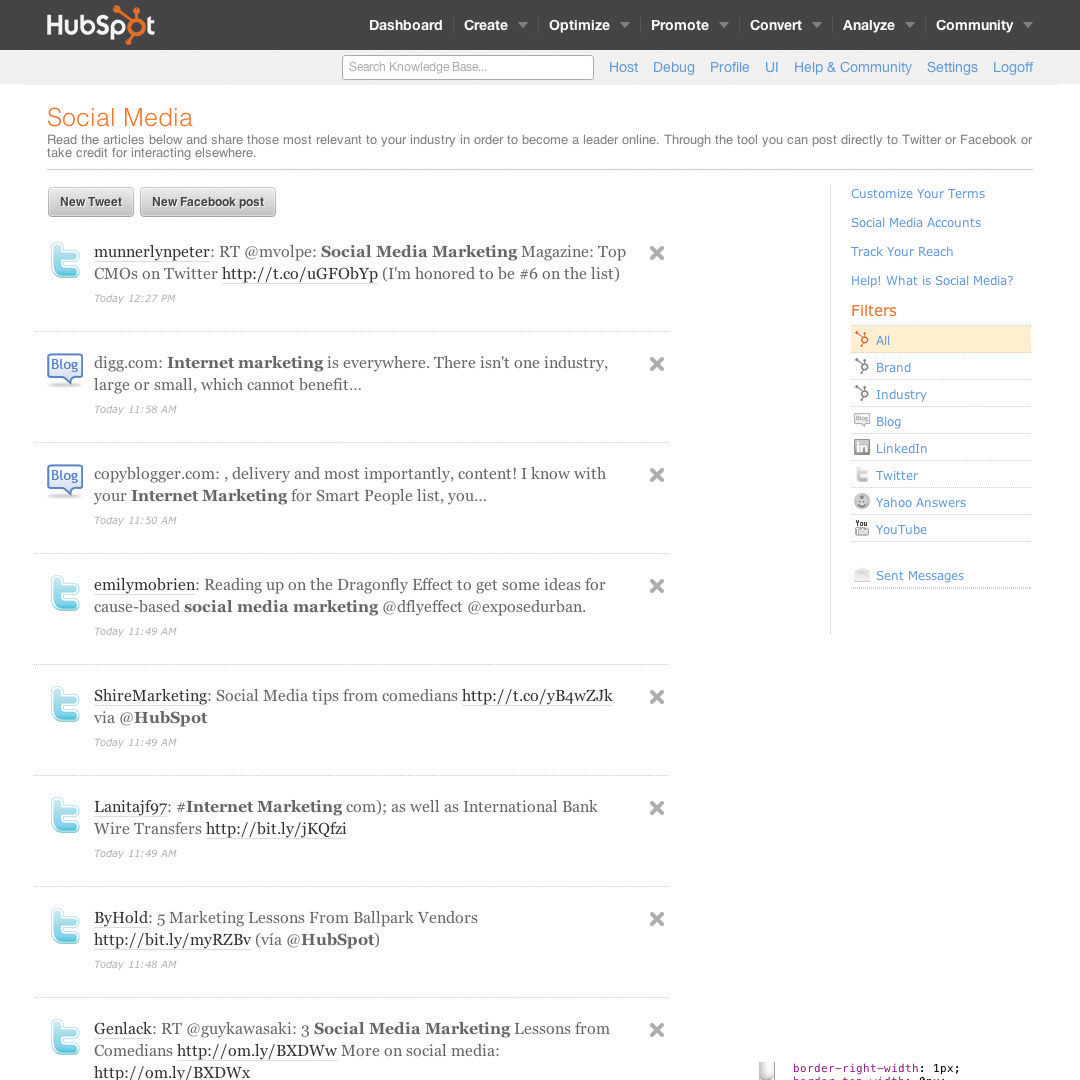Open the bit.ly/myRZBv link
This screenshot has height=1080, width=1080.
pos(172,939)
